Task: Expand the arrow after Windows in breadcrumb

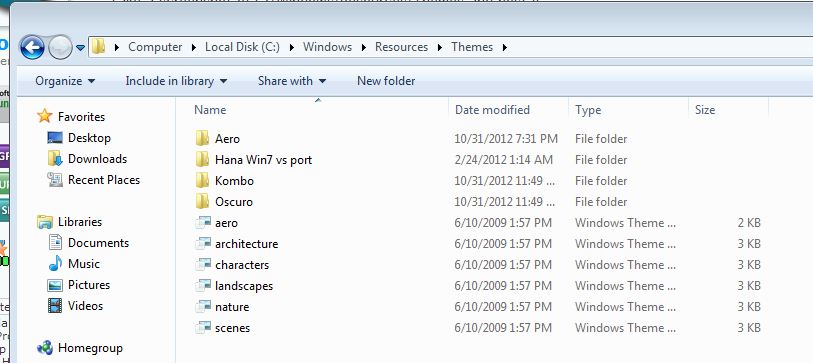Action: pyautogui.click(x=363, y=48)
